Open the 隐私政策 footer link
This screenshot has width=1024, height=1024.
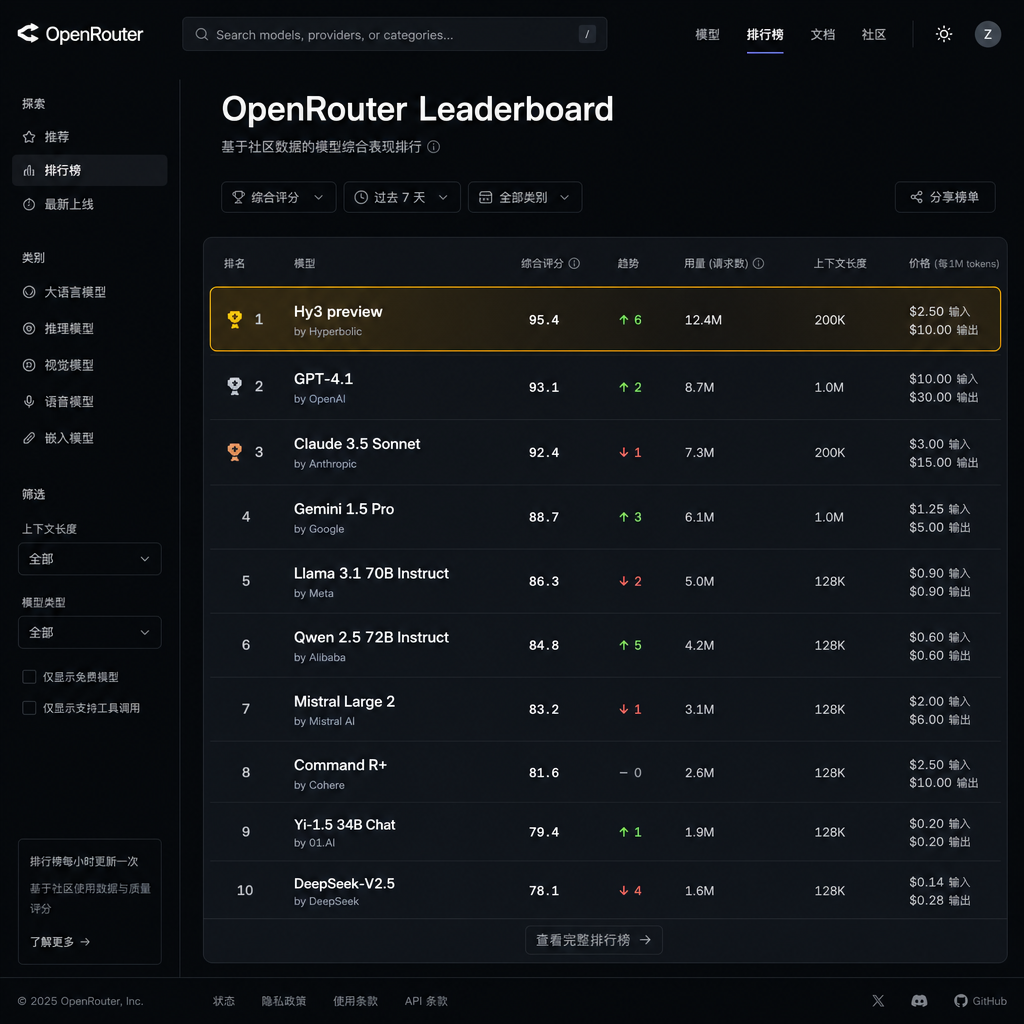[283, 1000]
